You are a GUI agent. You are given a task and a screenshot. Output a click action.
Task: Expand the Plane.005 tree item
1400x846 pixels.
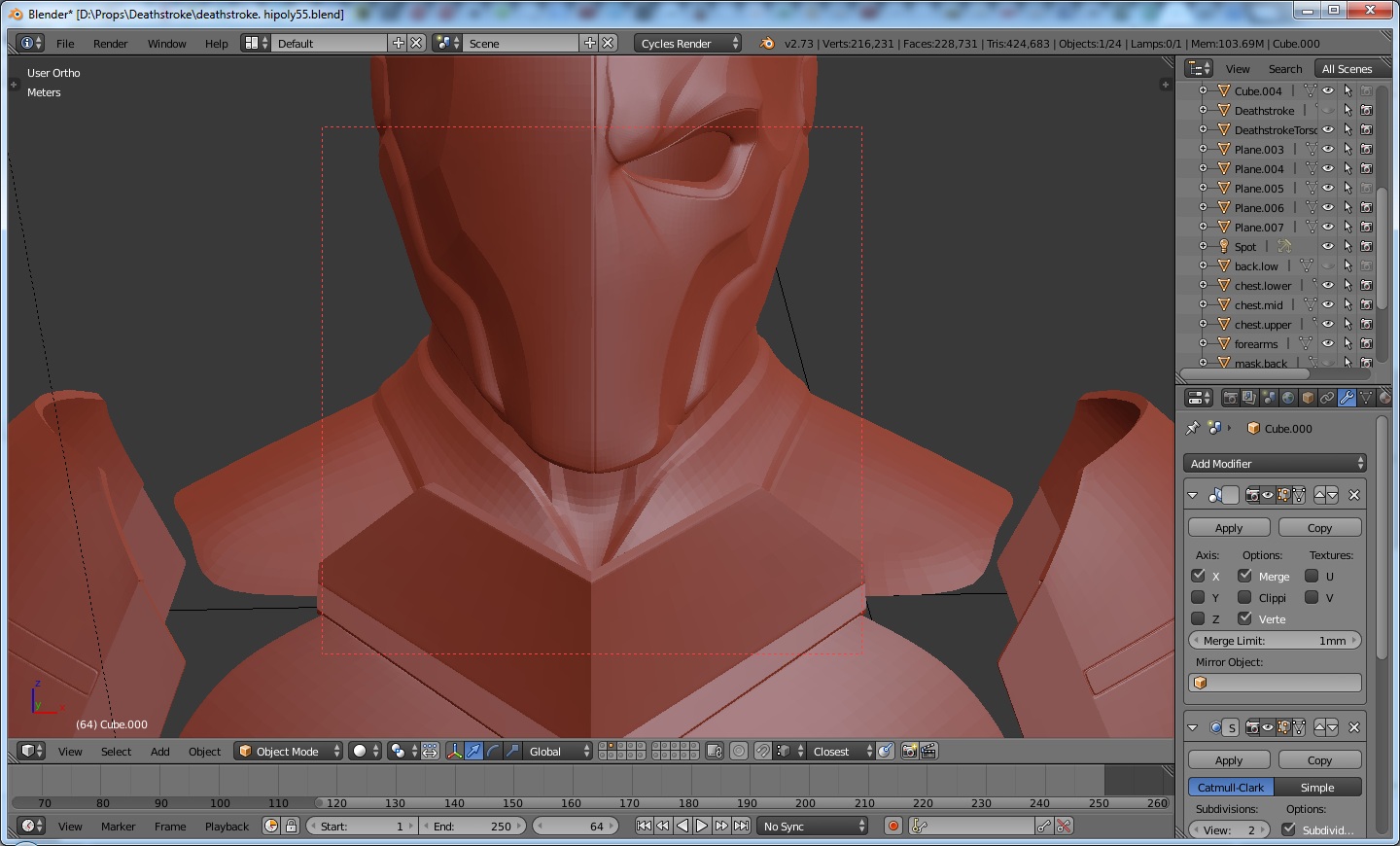pos(1203,188)
